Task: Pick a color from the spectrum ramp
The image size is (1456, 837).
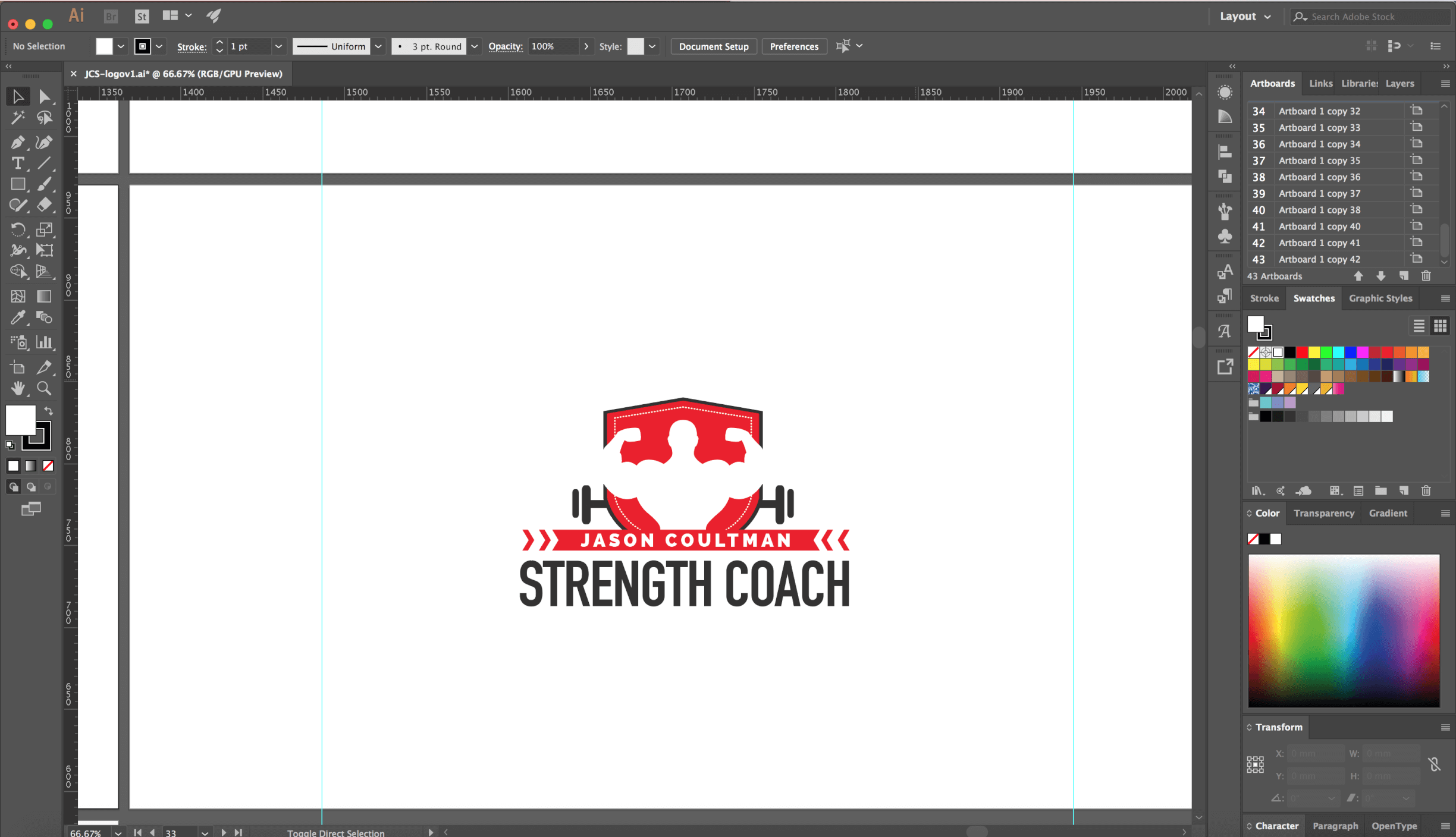Action: click(x=1344, y=631)
